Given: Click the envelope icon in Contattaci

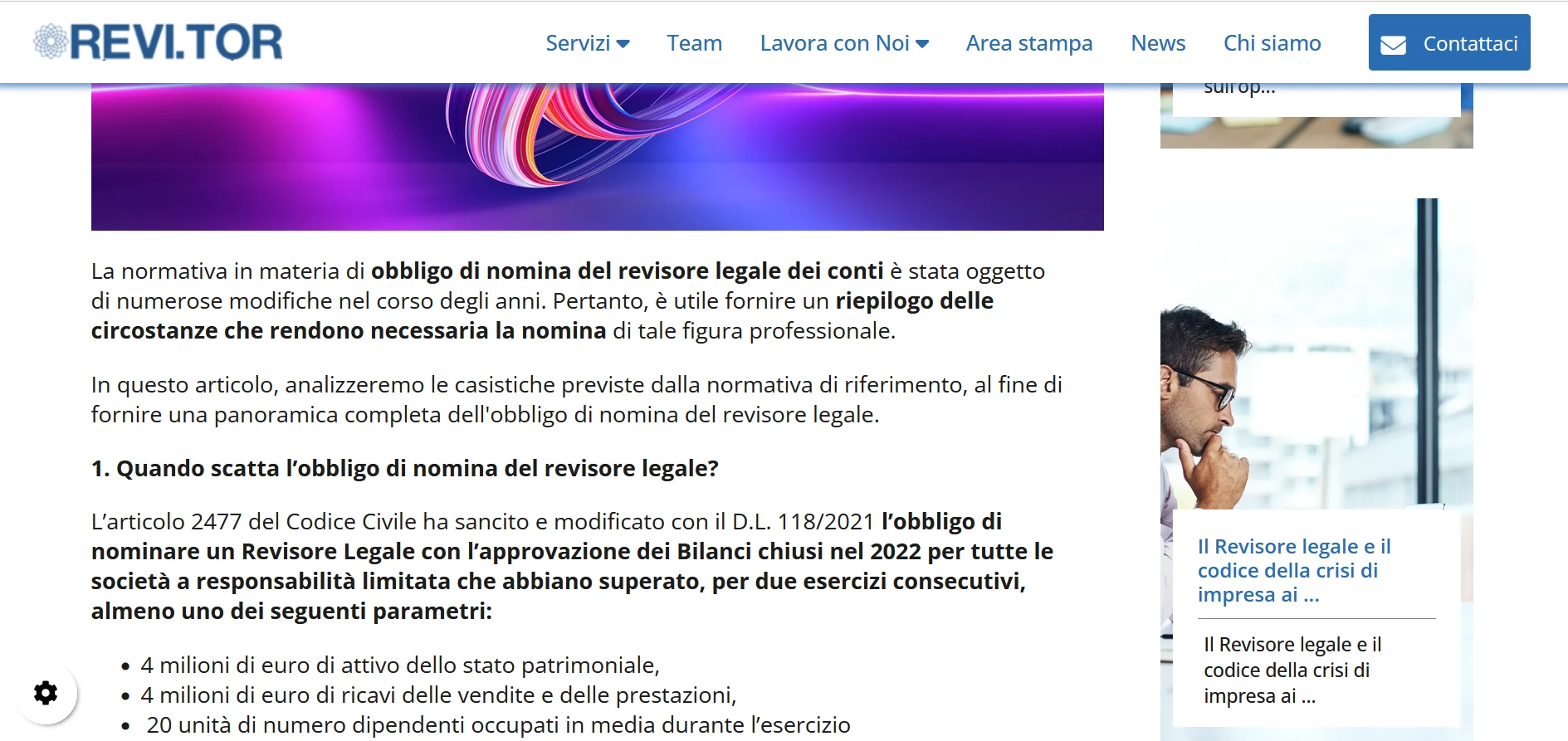Looking at the screenshot, I should coord(1393,45).
